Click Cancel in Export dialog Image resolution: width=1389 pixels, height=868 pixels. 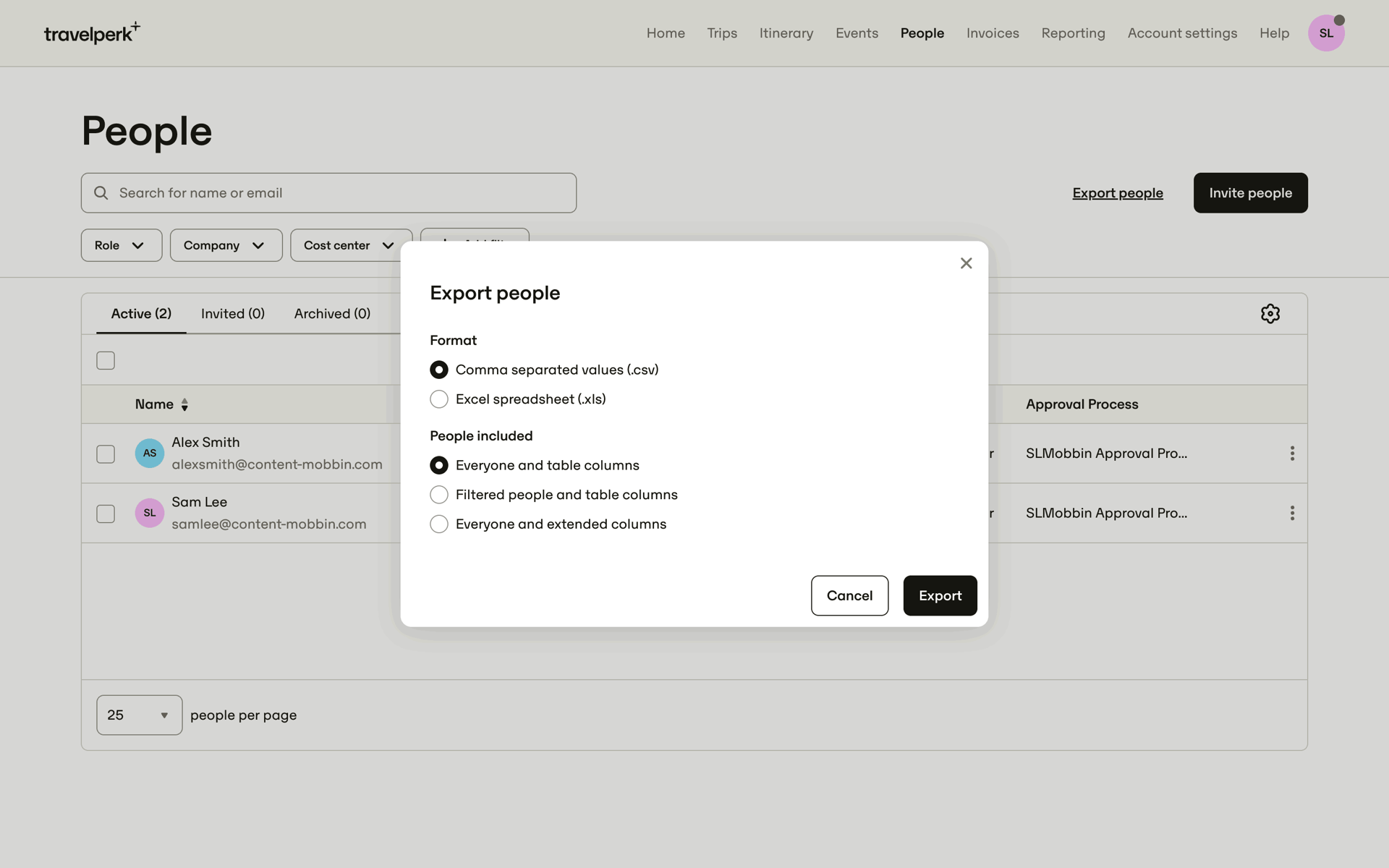click(x=849, y=595)
